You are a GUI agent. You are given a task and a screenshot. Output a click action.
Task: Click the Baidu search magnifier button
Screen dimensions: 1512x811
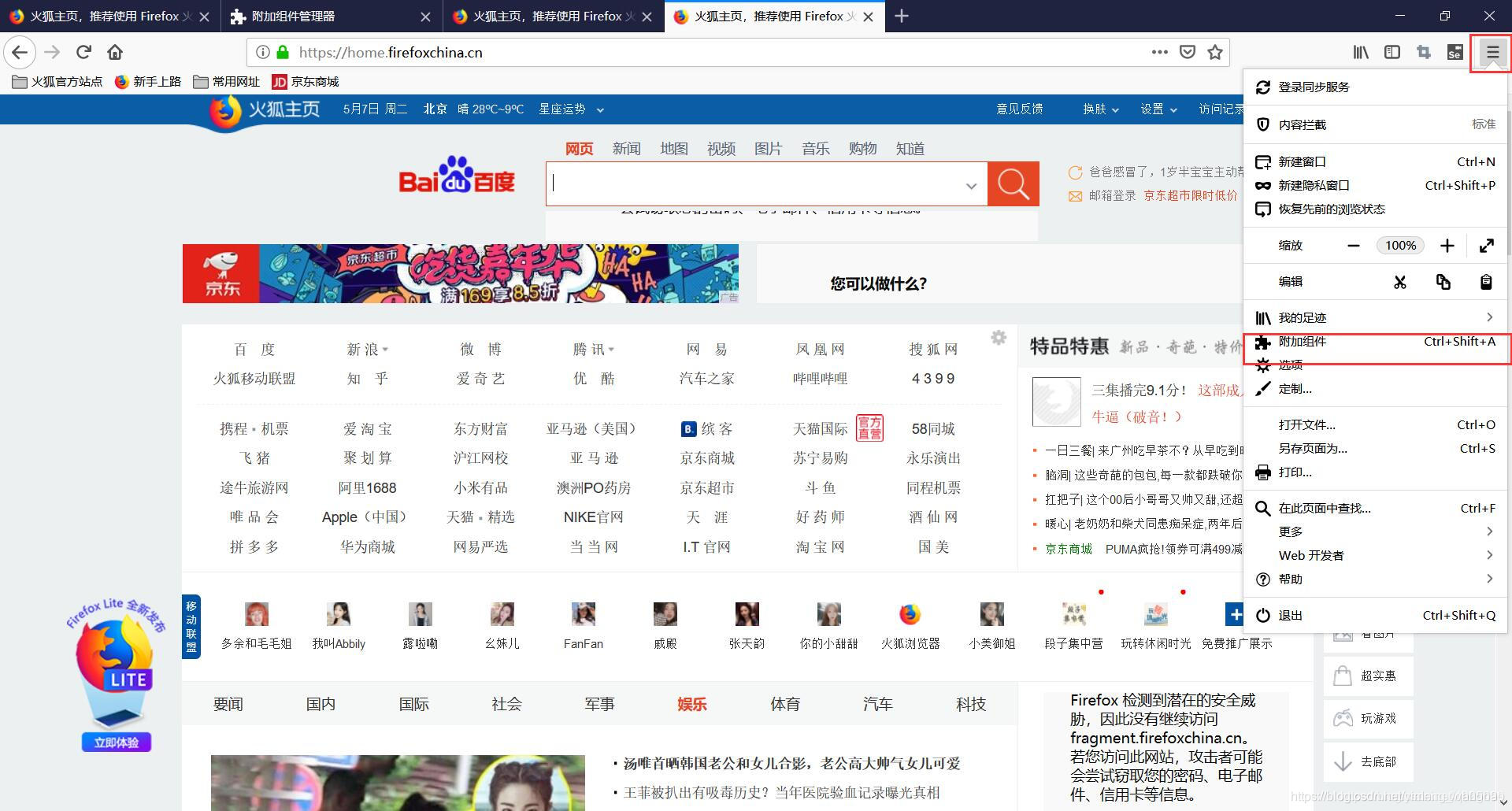pos(1014,183)
